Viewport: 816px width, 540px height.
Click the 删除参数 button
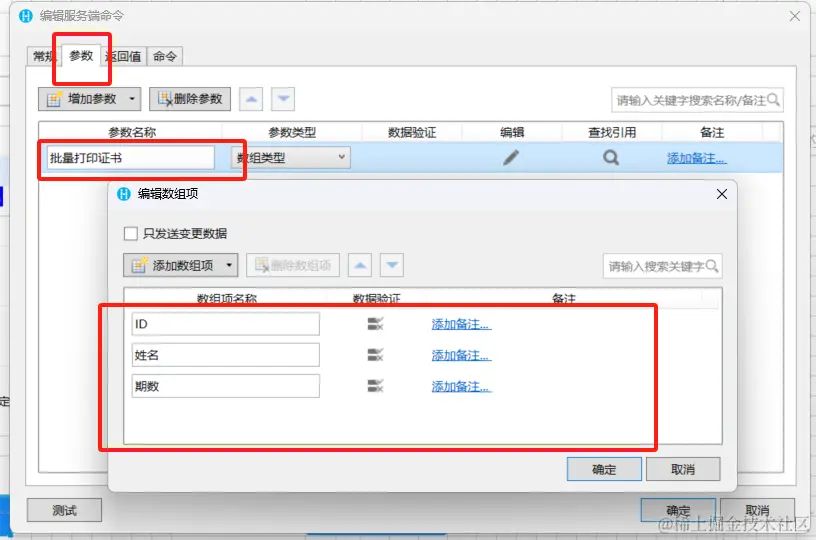pos(190,99)
